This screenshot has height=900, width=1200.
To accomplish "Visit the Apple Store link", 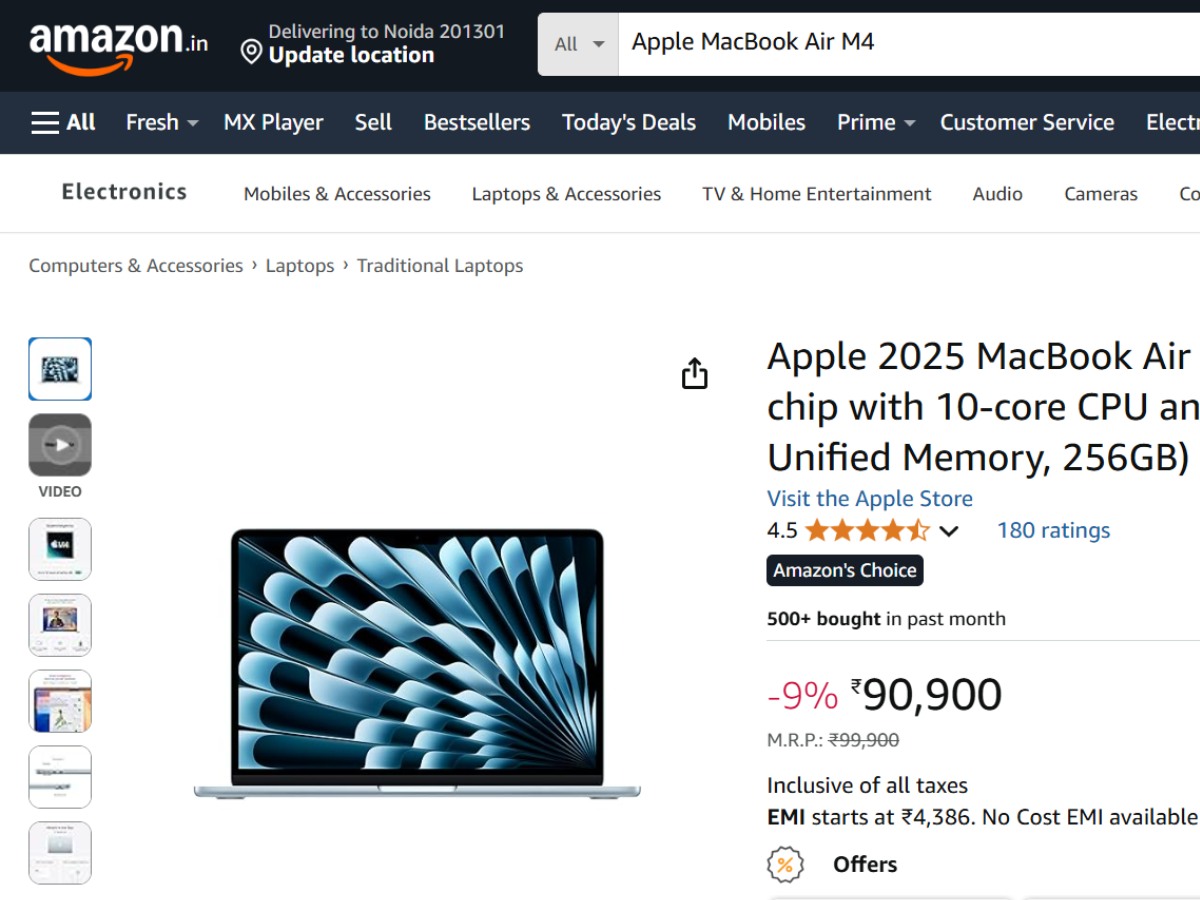I will pos(870,499).
